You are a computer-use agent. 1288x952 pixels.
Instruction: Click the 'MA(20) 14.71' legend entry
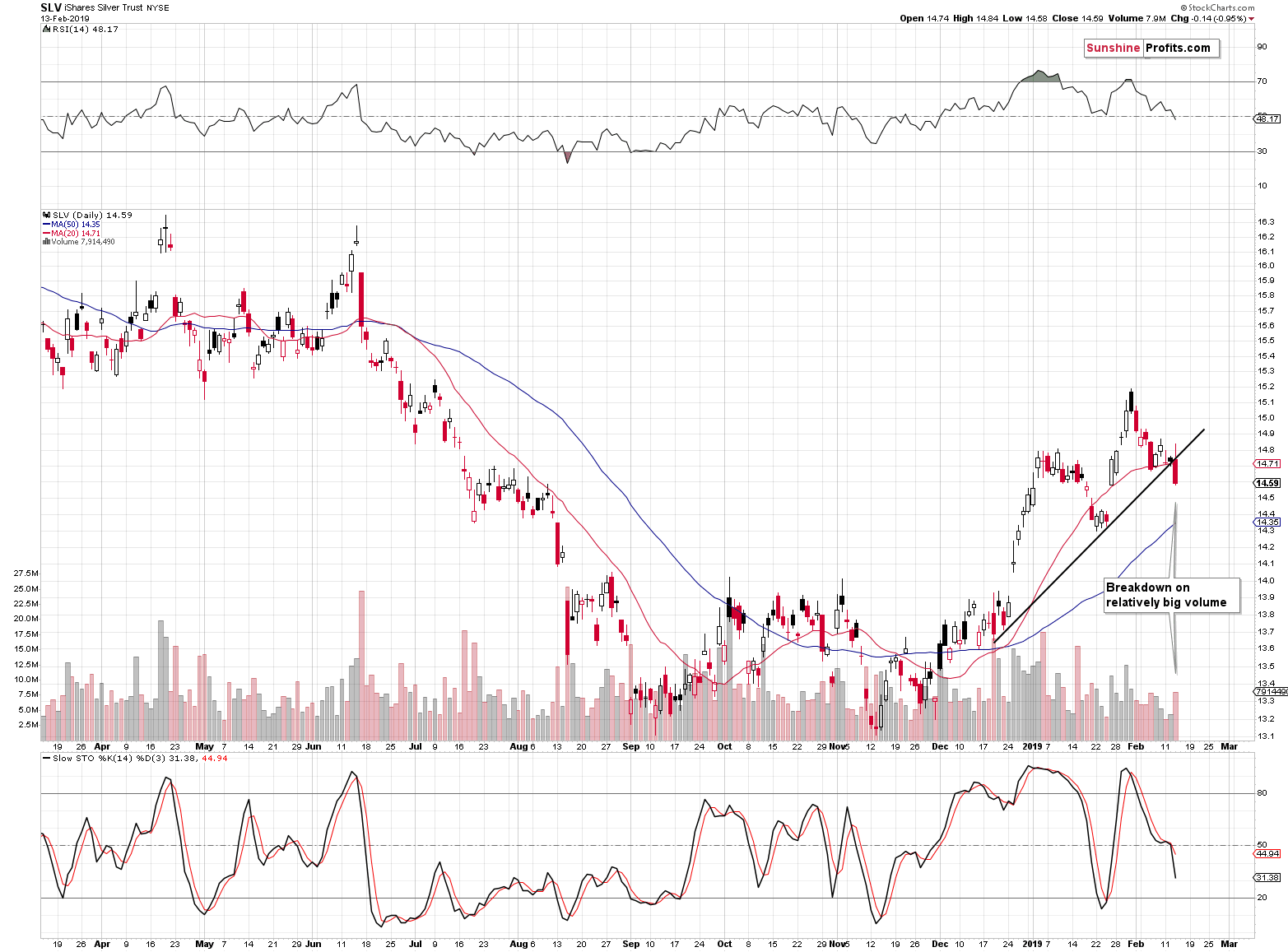coord(76,234)
